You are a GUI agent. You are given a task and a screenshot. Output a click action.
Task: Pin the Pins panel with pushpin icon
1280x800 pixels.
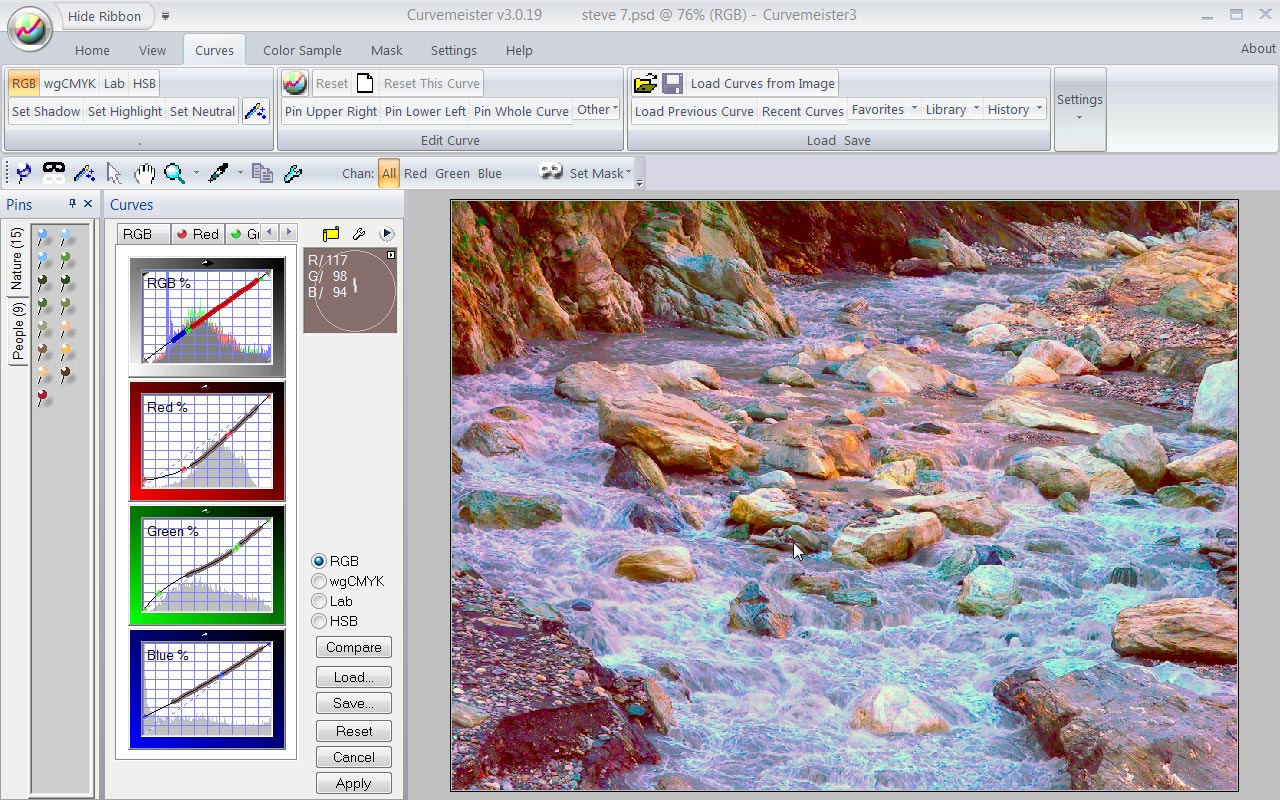72,204
